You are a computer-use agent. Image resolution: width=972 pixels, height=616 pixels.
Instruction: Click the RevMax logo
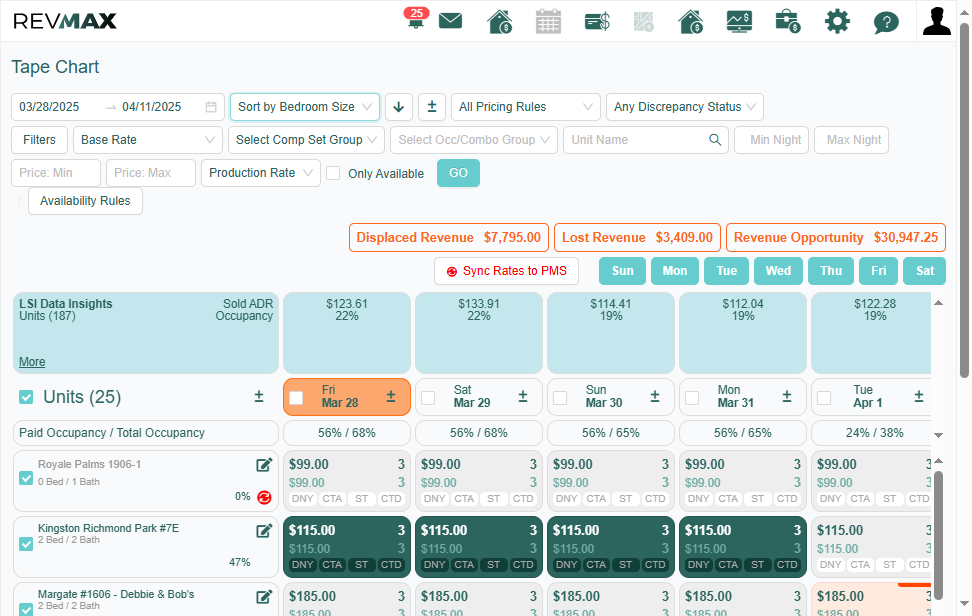click(x=65, y=21)
